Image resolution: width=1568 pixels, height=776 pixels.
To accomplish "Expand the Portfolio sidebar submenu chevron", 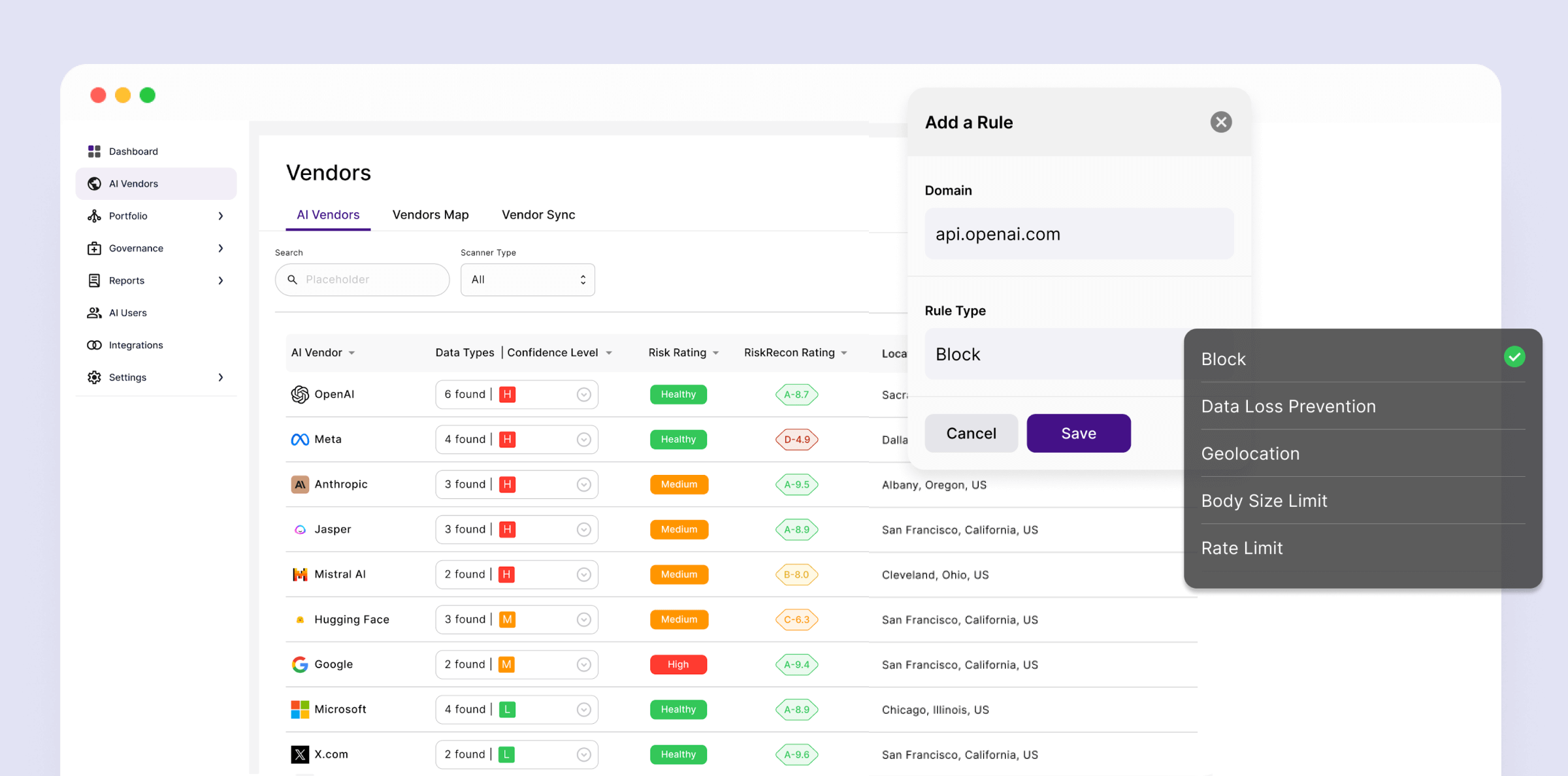I will [x=221, y=216].
